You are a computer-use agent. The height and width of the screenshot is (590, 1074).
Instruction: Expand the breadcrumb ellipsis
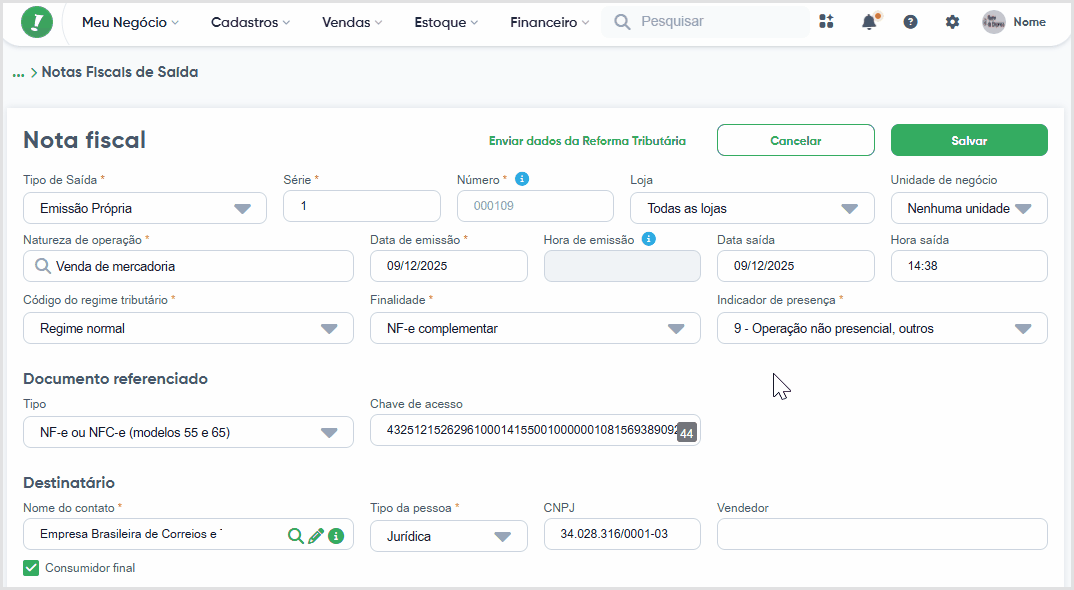18,73
